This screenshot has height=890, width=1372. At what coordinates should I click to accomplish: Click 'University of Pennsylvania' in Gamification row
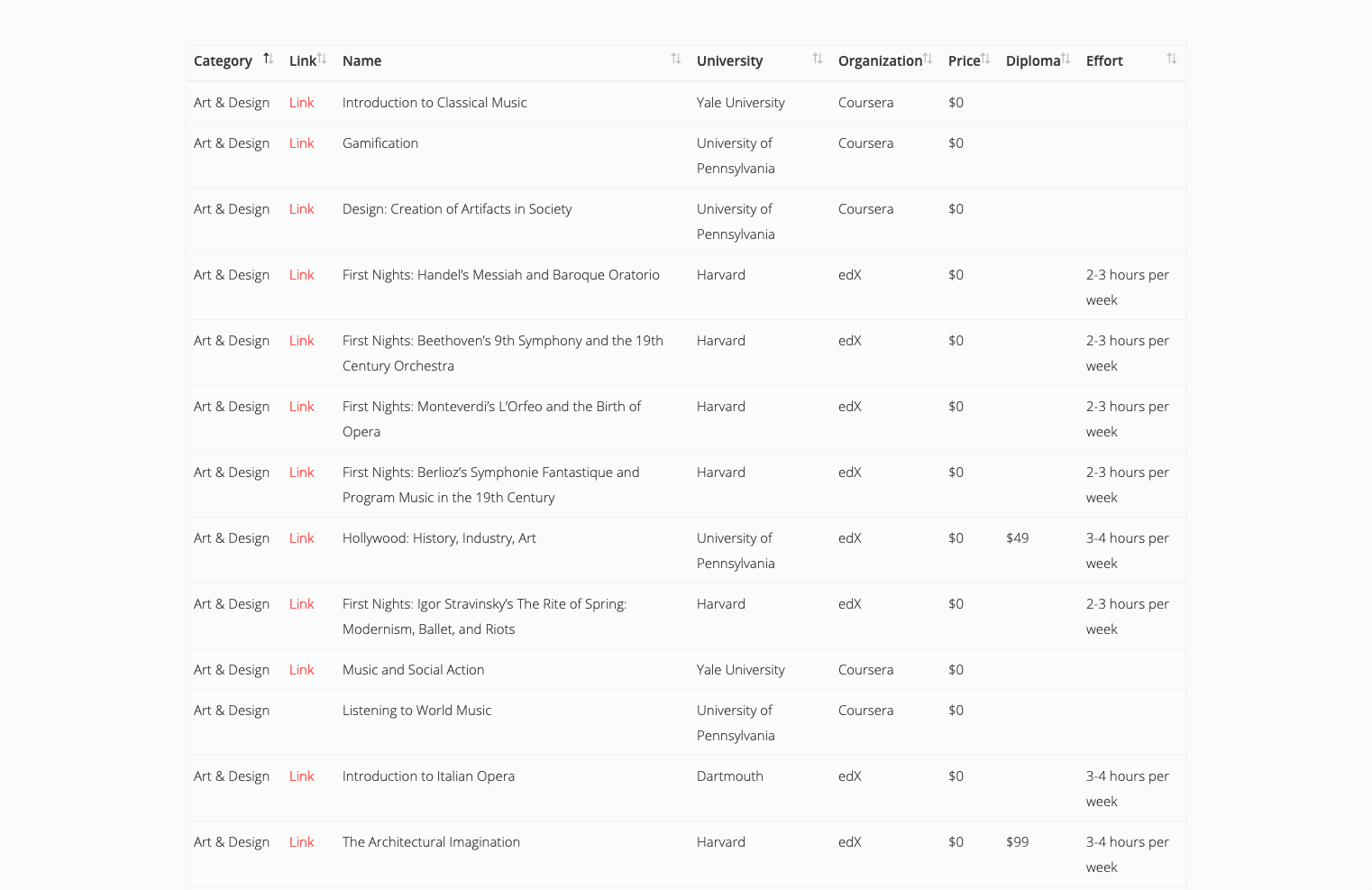point(736,156)
